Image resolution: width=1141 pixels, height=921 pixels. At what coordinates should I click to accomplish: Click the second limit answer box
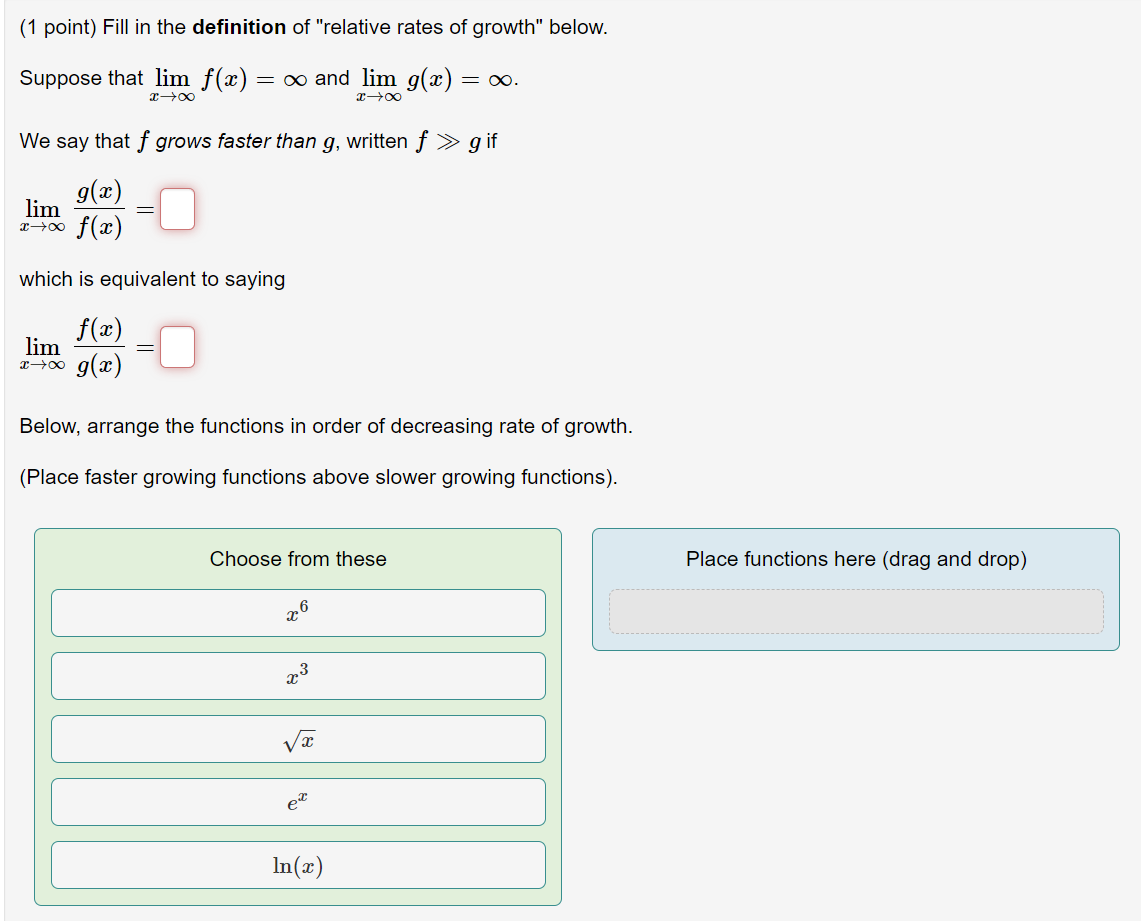pos(178,346)
